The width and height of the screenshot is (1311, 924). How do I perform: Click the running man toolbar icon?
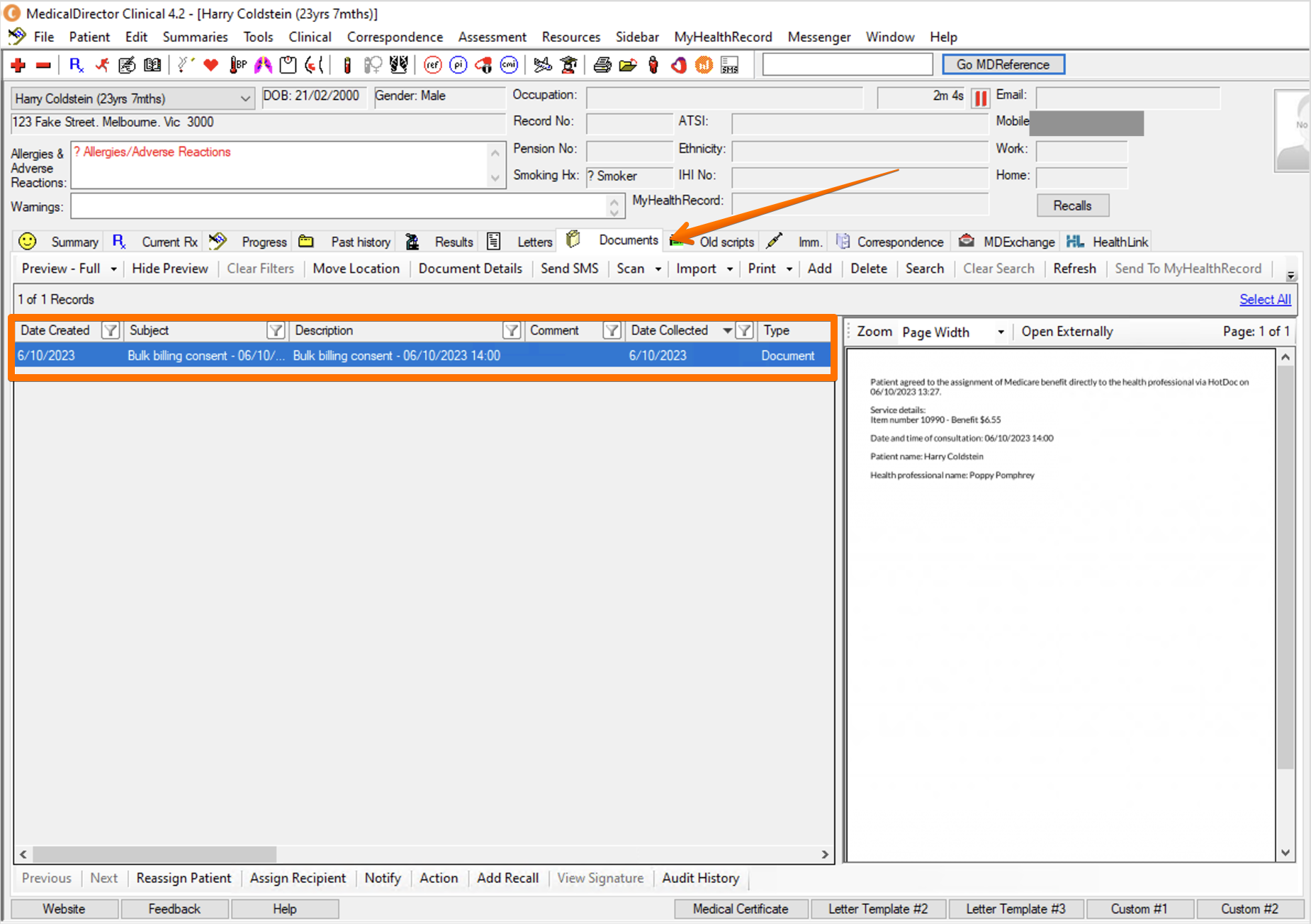[x=102, y=65]
